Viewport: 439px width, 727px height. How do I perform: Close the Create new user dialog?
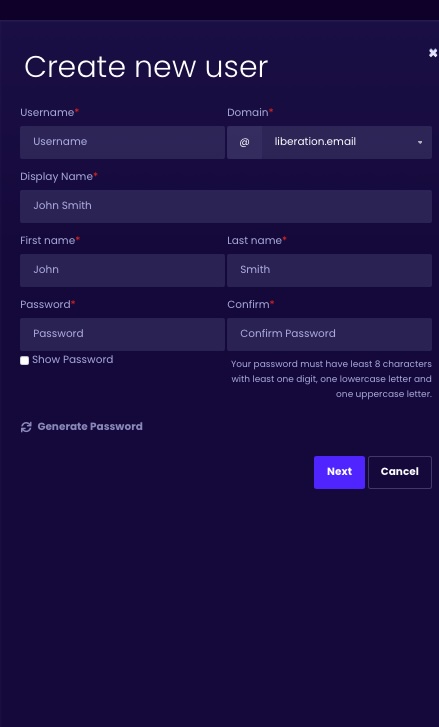[433, 53]
